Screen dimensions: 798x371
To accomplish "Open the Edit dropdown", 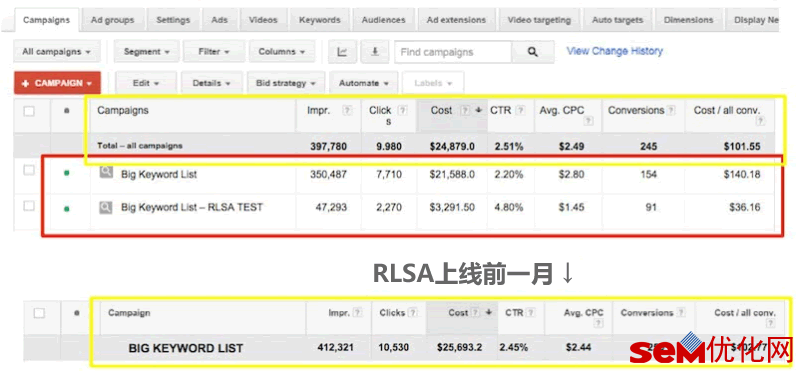I will point(146,83).
